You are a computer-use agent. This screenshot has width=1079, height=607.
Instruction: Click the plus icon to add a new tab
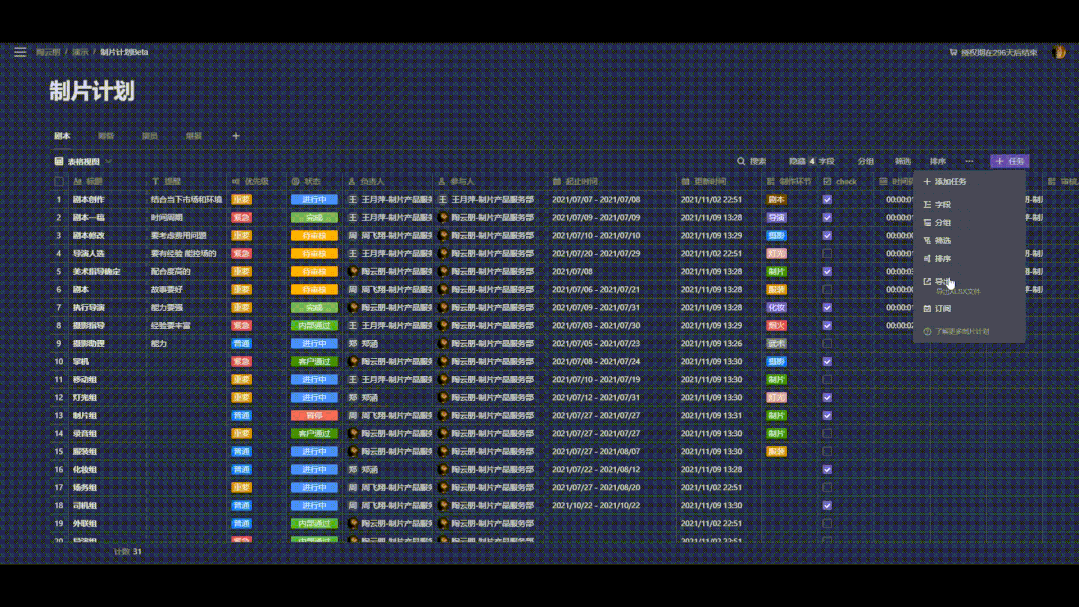(x=236, y=136)
